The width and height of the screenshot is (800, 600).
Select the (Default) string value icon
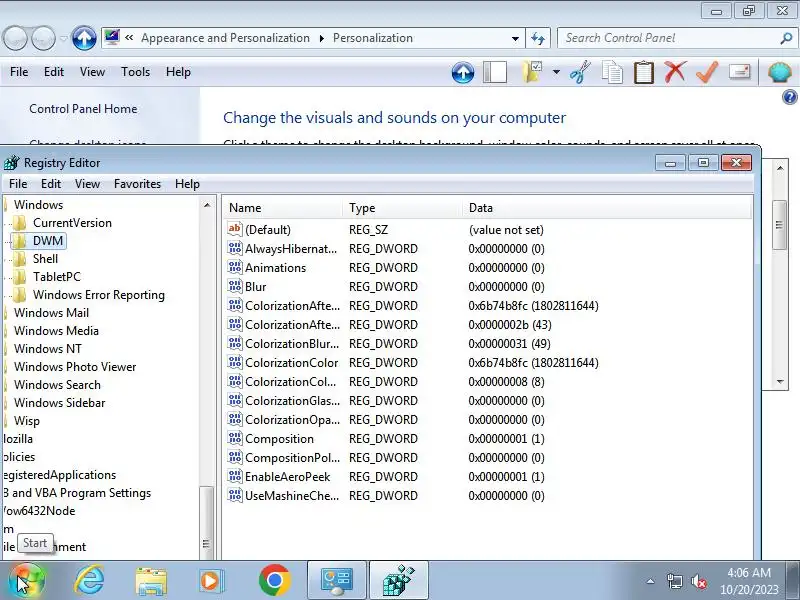pyautogui.click(x=235, y=229)
